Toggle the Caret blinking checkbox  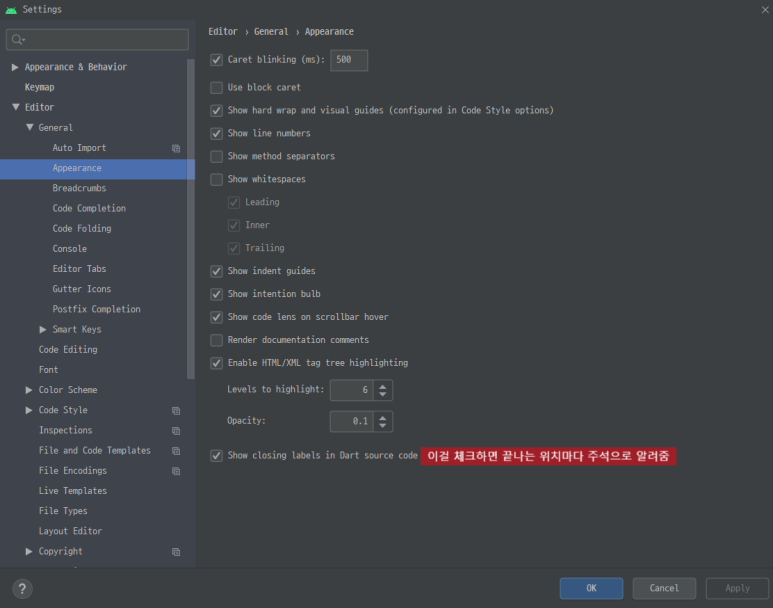[216, 60]
